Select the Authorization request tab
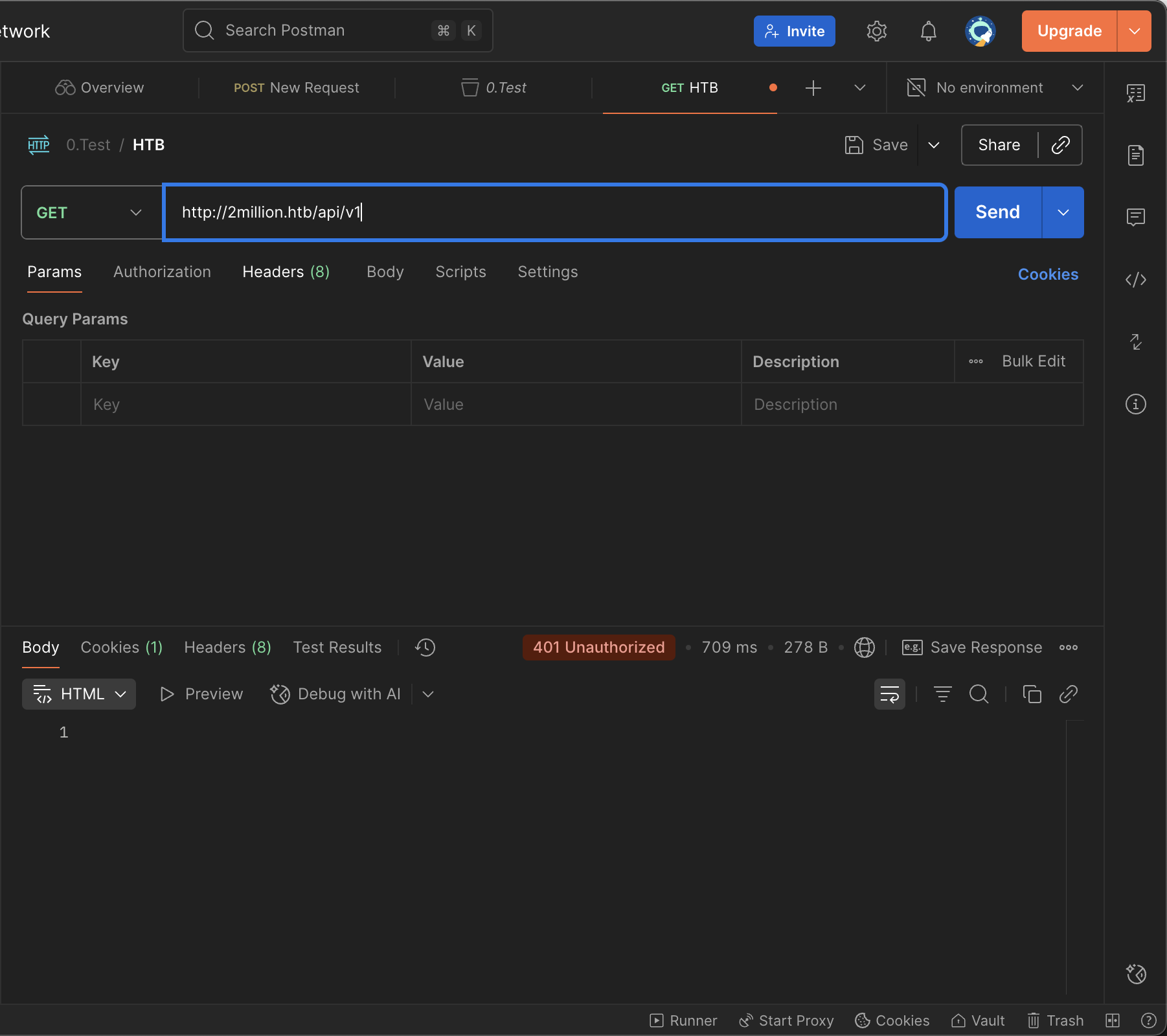Viewport: 1167px width, 1036px height. [162, 272]
